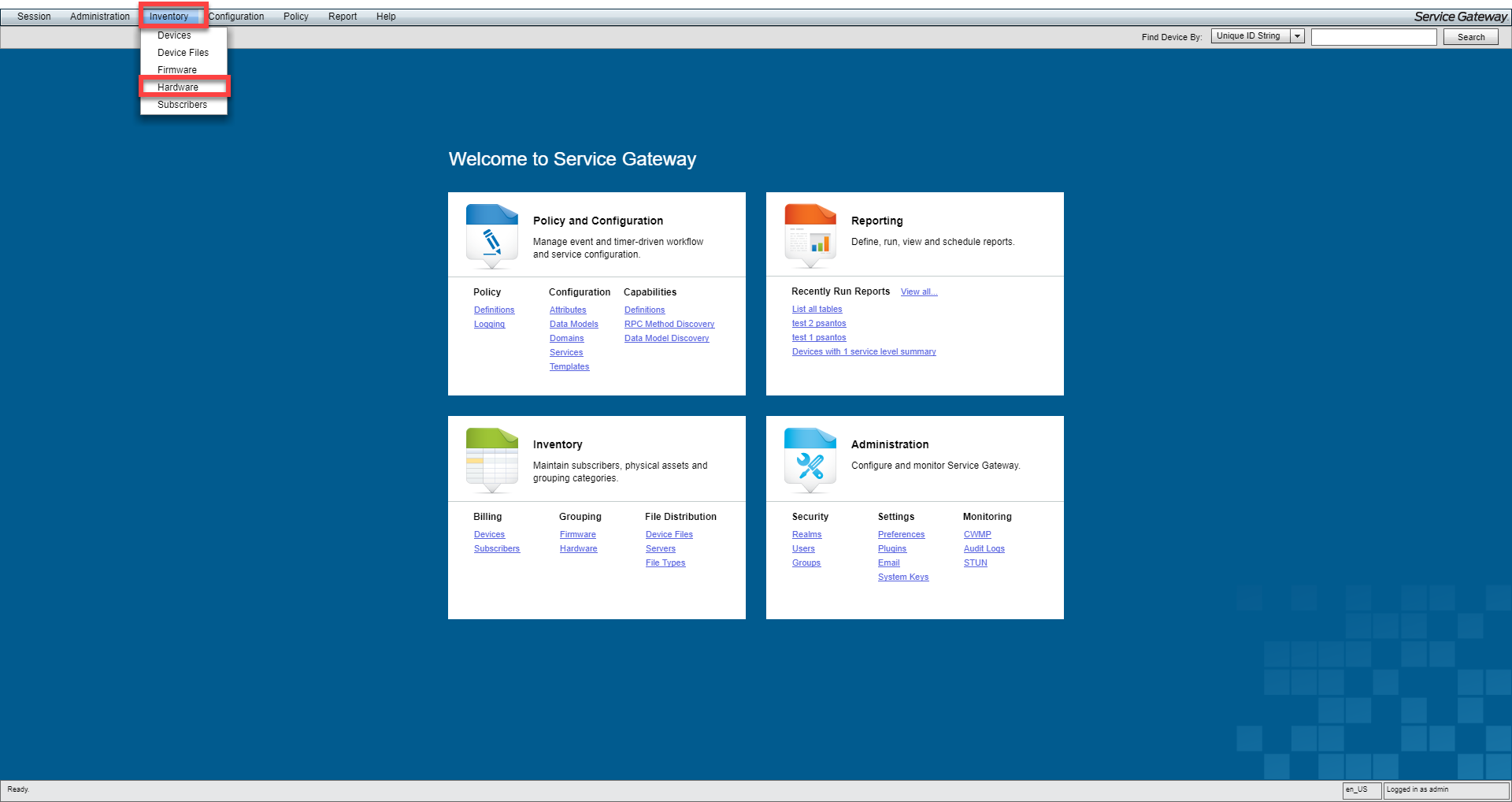The height and width of the screenshot is (802, 1512).
Task: Follow the RPC Method Discovery link
Action: click(x=669, y=325)
